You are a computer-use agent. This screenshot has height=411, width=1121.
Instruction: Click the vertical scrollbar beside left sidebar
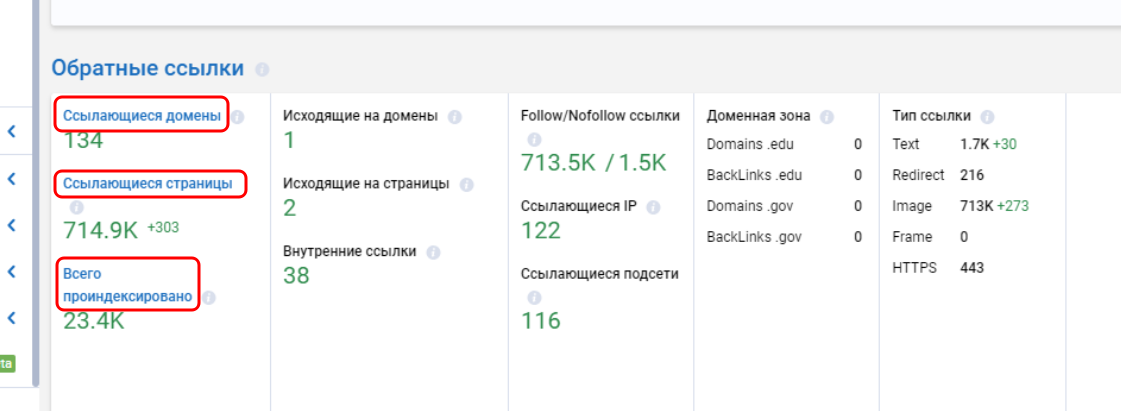(x=36, y=200)
